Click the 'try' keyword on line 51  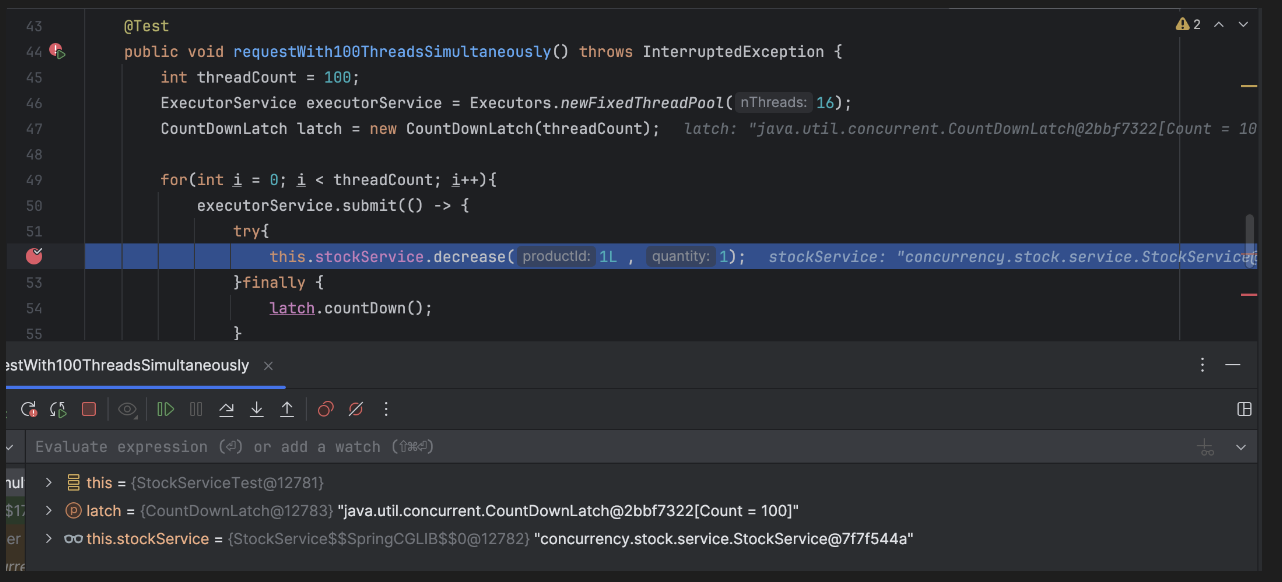pos(247,231)
